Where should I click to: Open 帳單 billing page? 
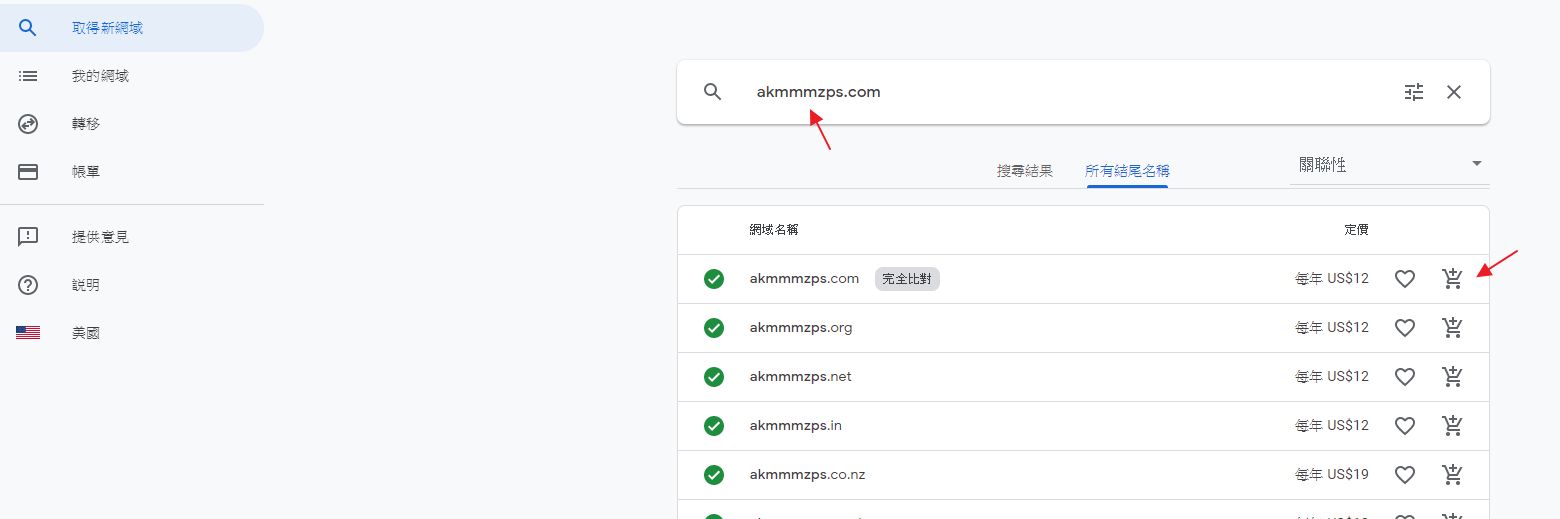pos(86,172)
